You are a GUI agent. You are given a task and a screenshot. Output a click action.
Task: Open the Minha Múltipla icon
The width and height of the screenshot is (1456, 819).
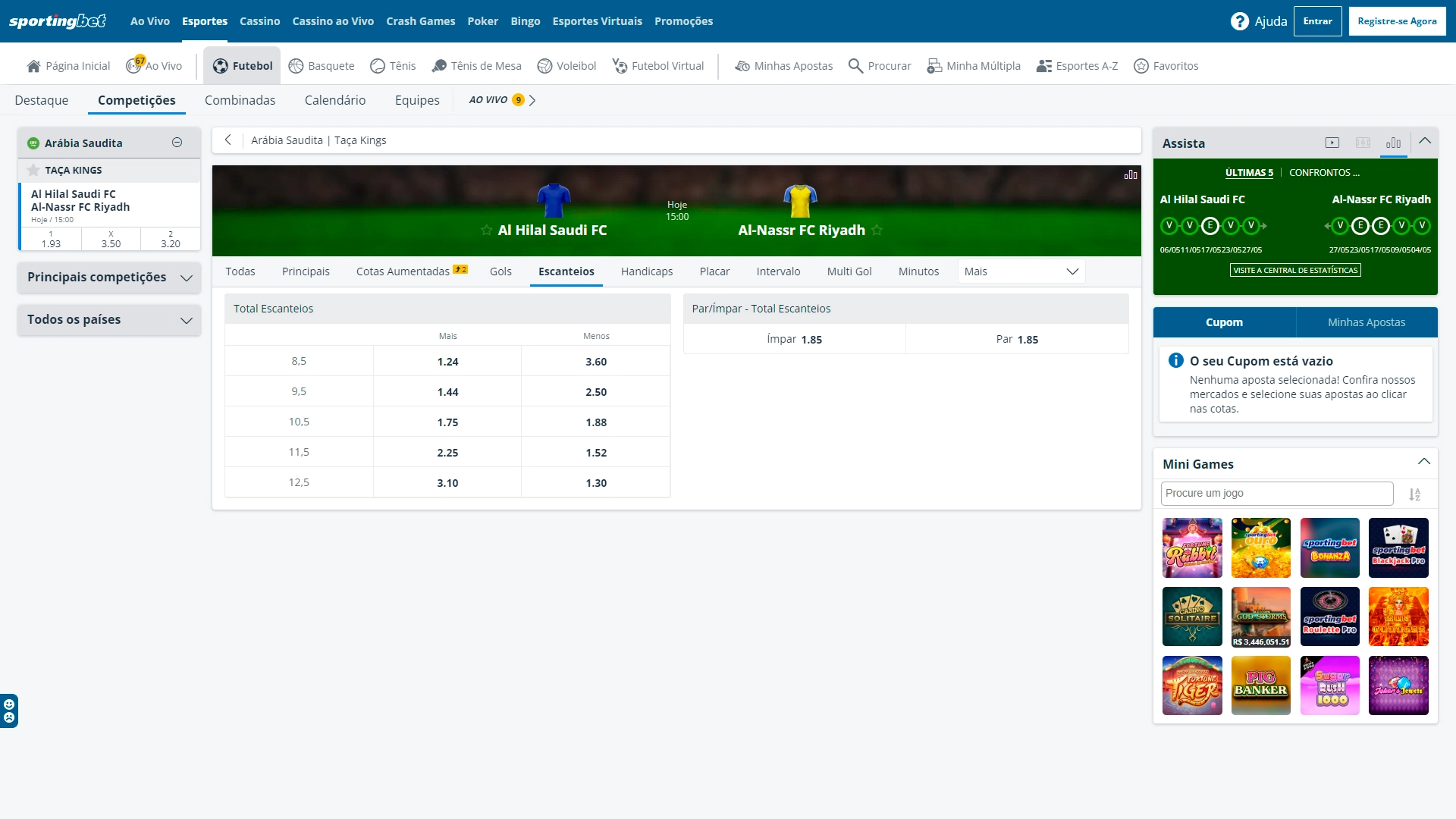click(934, 66)
